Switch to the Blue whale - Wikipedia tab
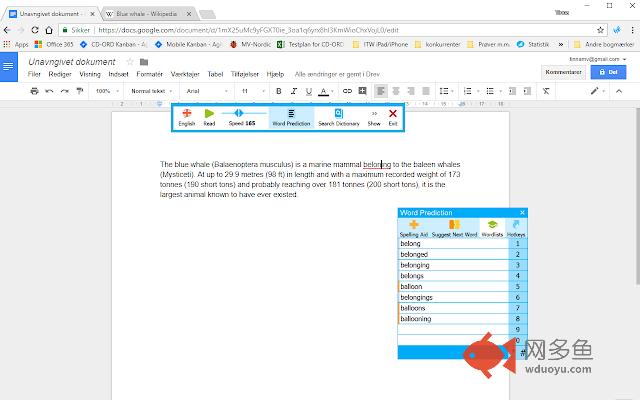640x400 pixels. [146, 14]
